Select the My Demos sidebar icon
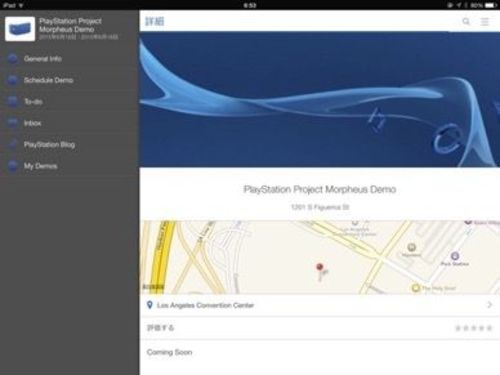Image resolution: width=500 pixels, height=375 pixels. [x=13, y=166]
